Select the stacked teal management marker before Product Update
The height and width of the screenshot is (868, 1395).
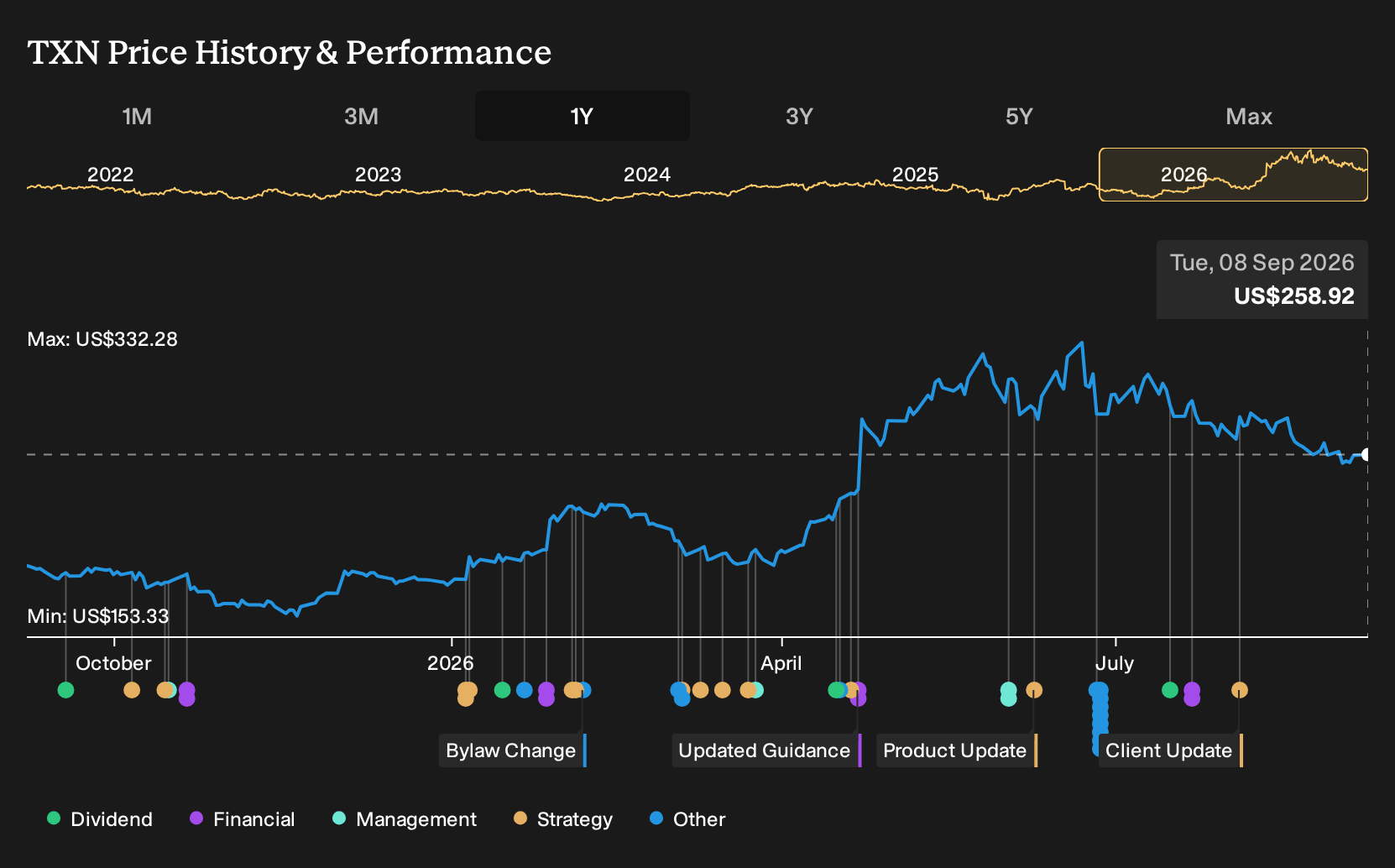pos(1008,693)
